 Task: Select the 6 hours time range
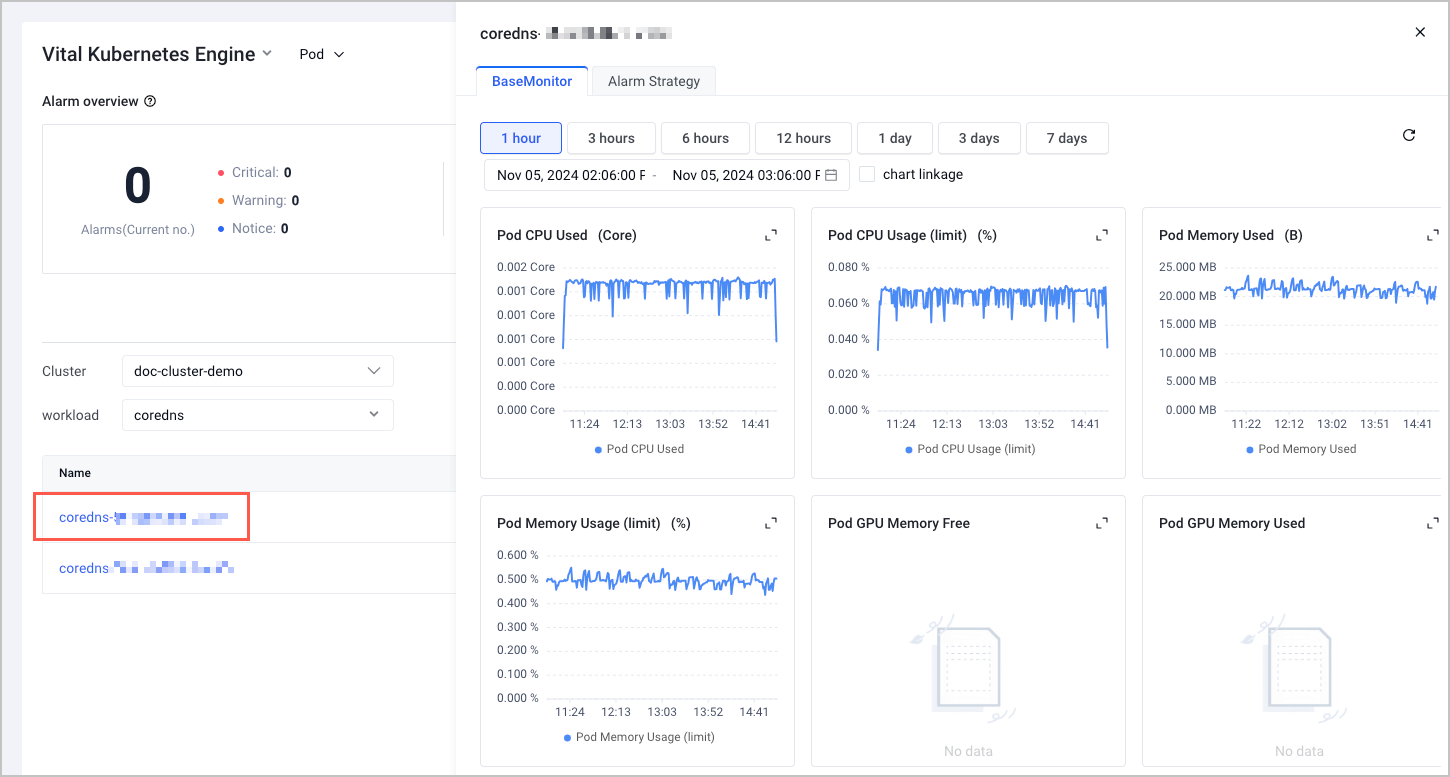705,138
